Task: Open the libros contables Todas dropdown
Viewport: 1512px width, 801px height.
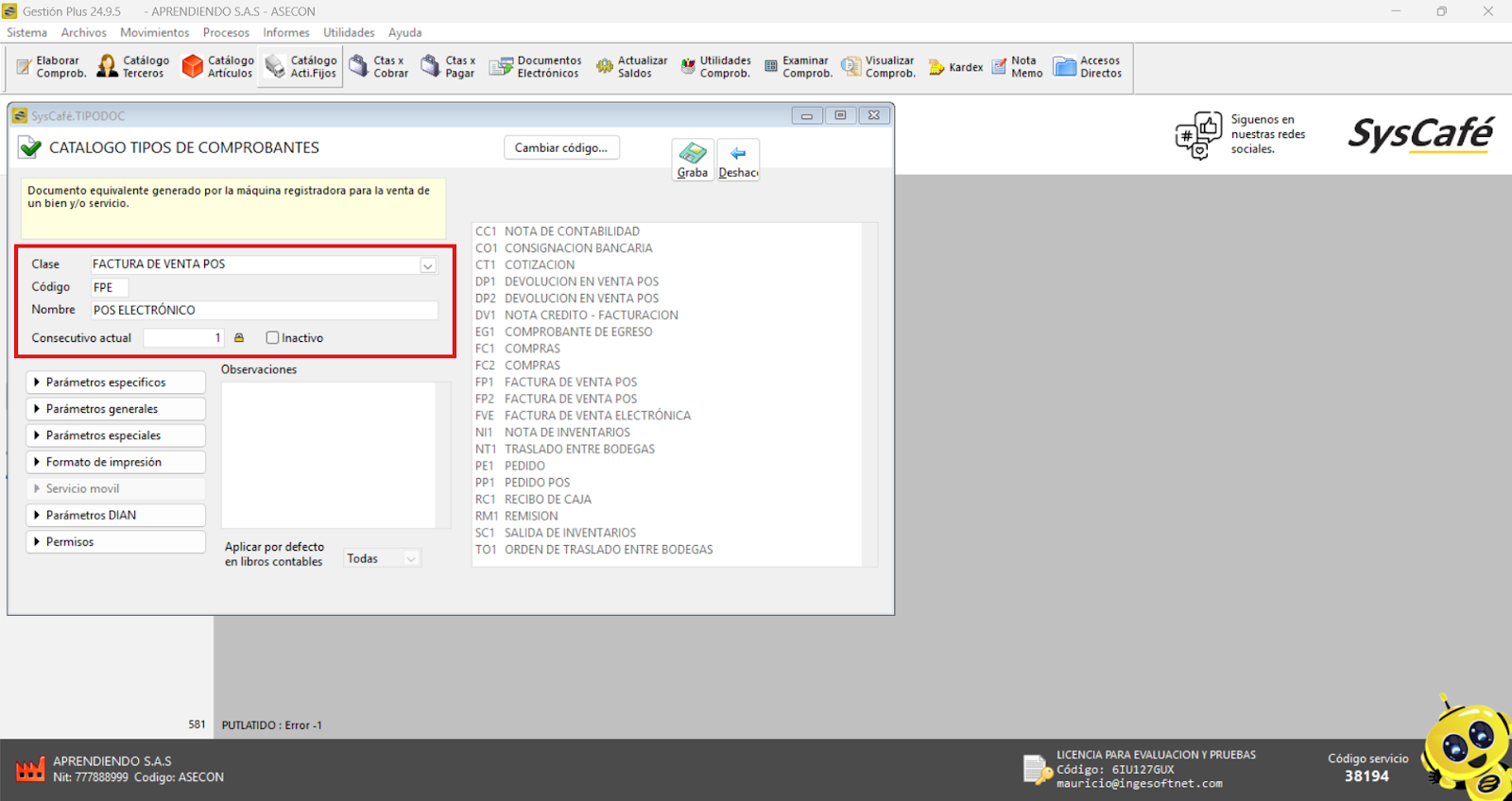Action: tap(410, 559)
